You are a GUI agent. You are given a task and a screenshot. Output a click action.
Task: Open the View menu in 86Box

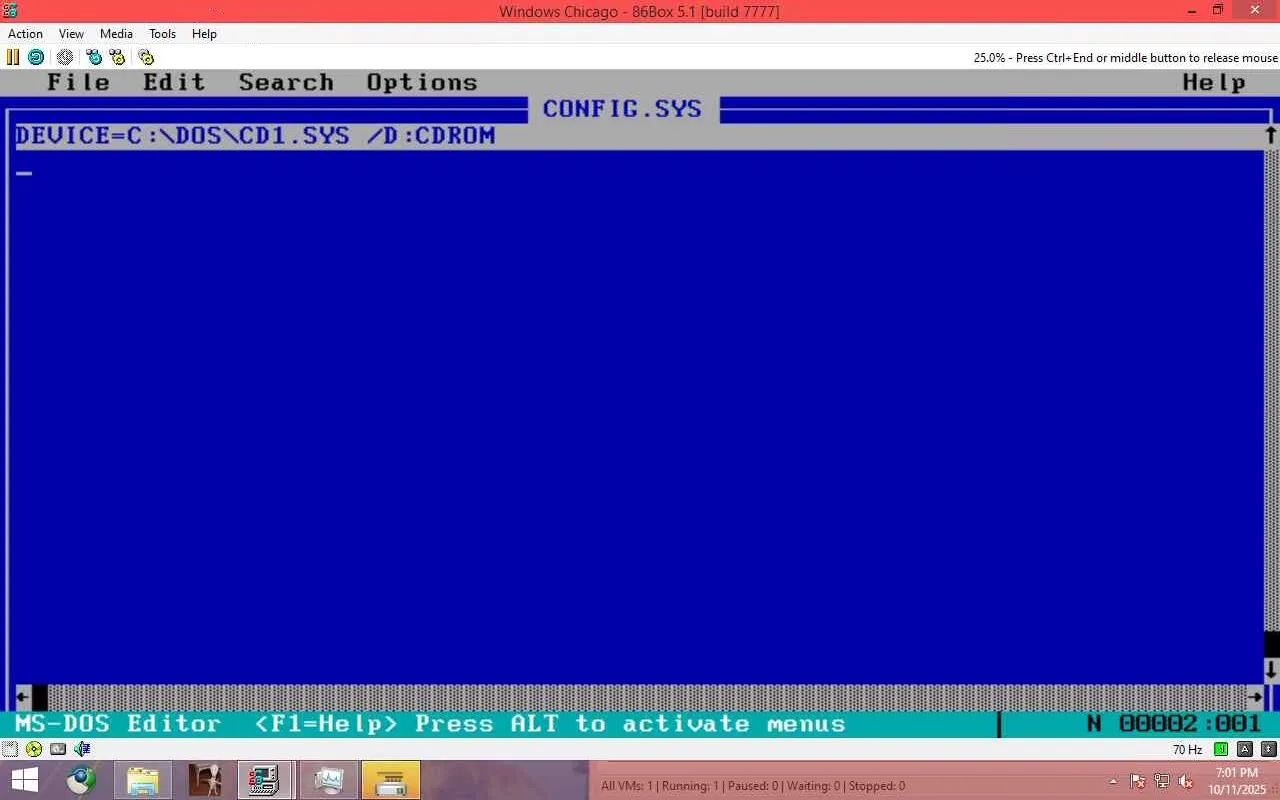(x=71, y=34)
